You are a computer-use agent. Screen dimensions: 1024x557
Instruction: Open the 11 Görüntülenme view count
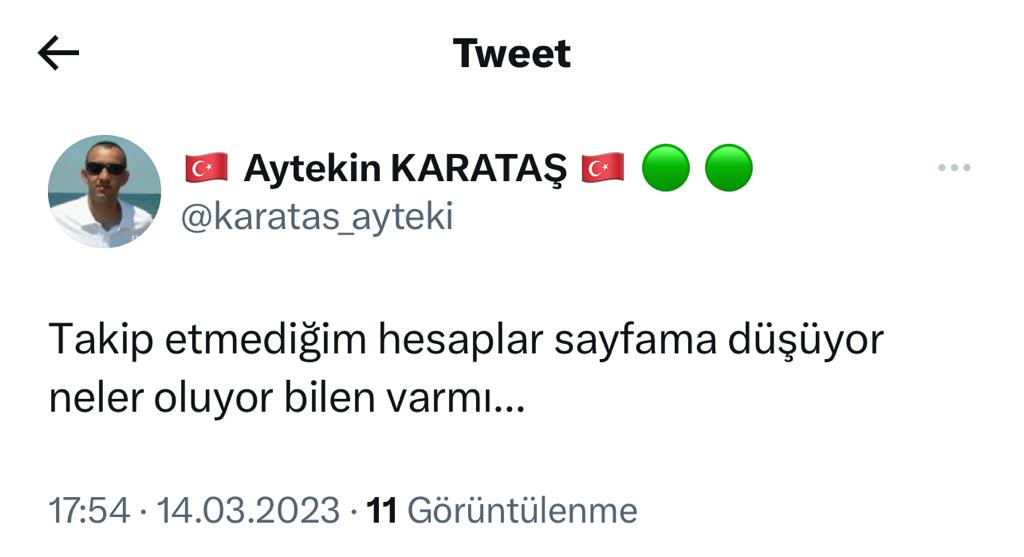pyautogui.click(x=502, y=511)
